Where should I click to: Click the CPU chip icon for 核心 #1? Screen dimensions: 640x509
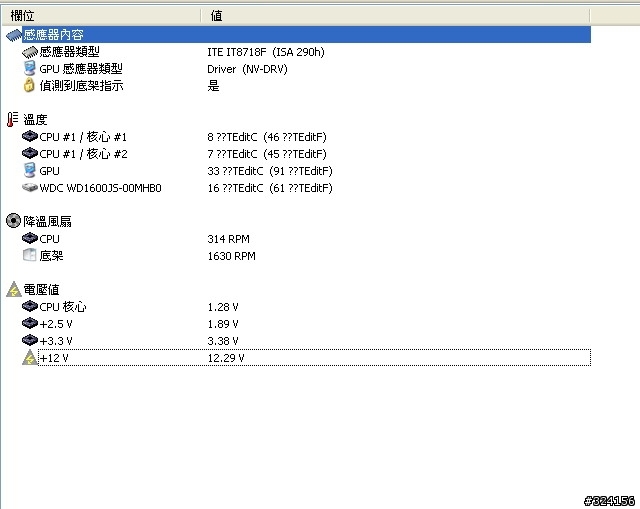[30, 136]
